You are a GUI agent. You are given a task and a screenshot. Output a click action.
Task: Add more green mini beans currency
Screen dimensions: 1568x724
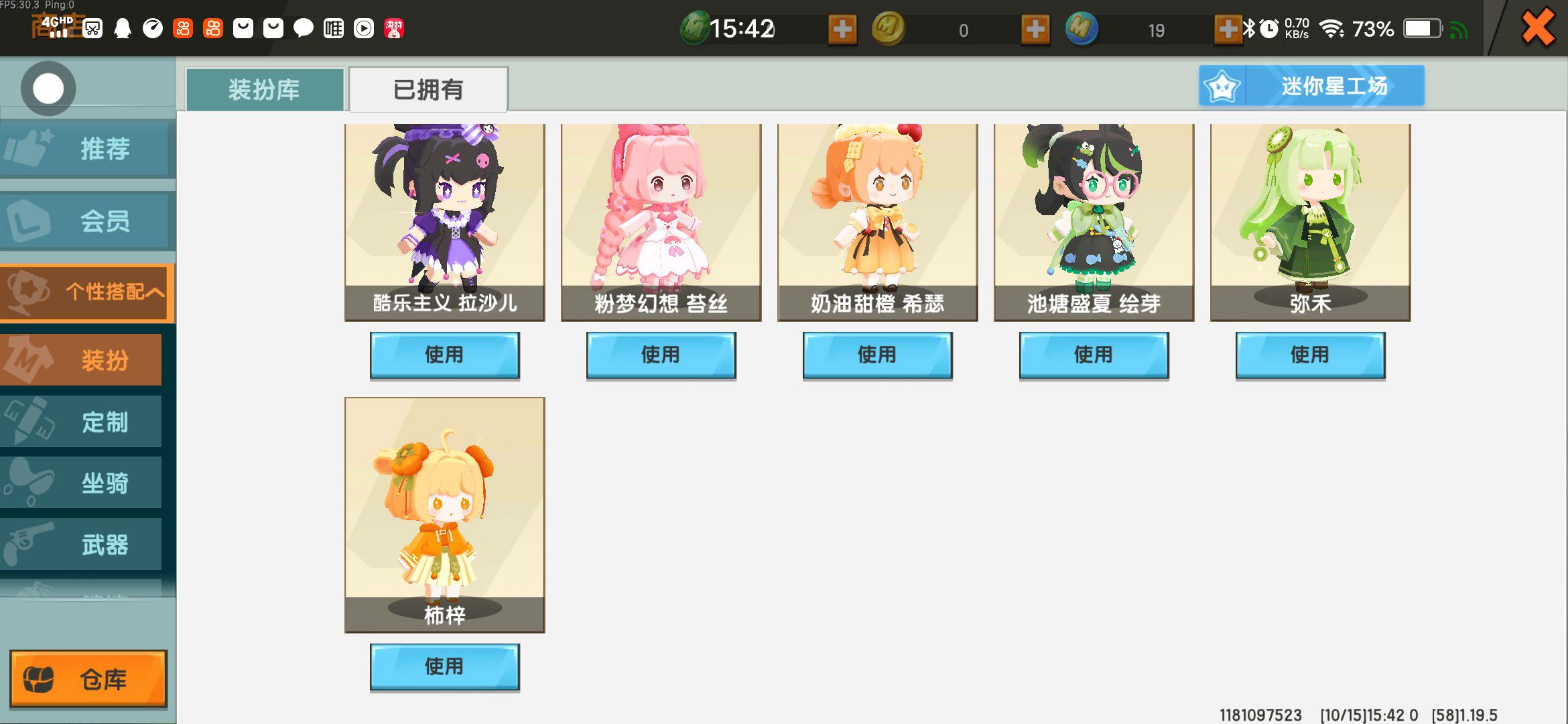point(842,29)
